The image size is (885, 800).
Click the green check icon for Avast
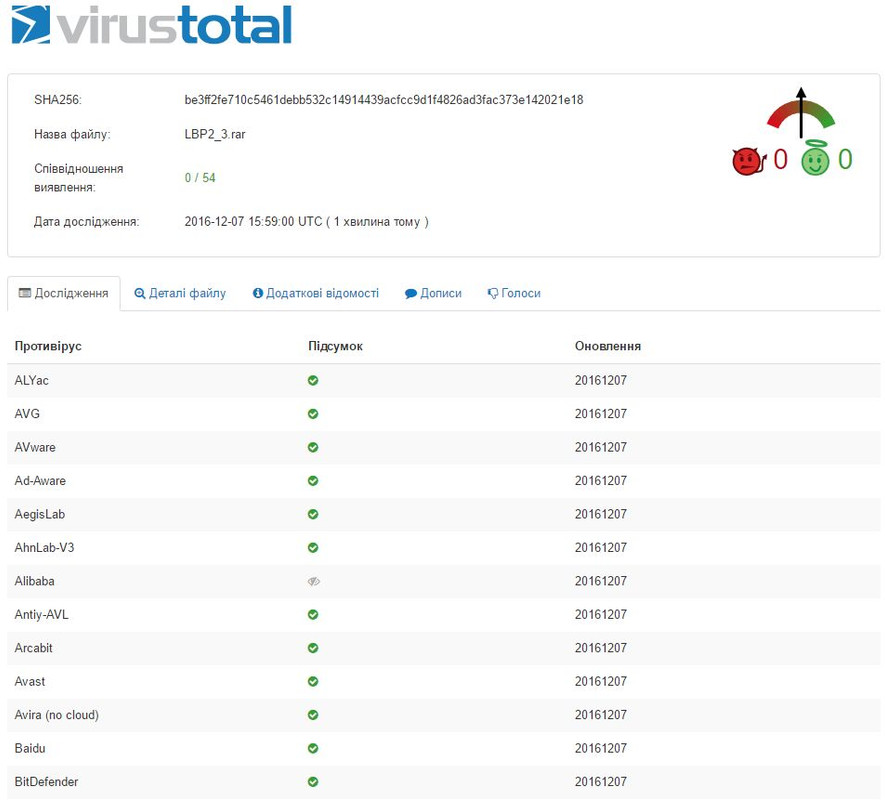pyautogui.click(x=313, y=681)
